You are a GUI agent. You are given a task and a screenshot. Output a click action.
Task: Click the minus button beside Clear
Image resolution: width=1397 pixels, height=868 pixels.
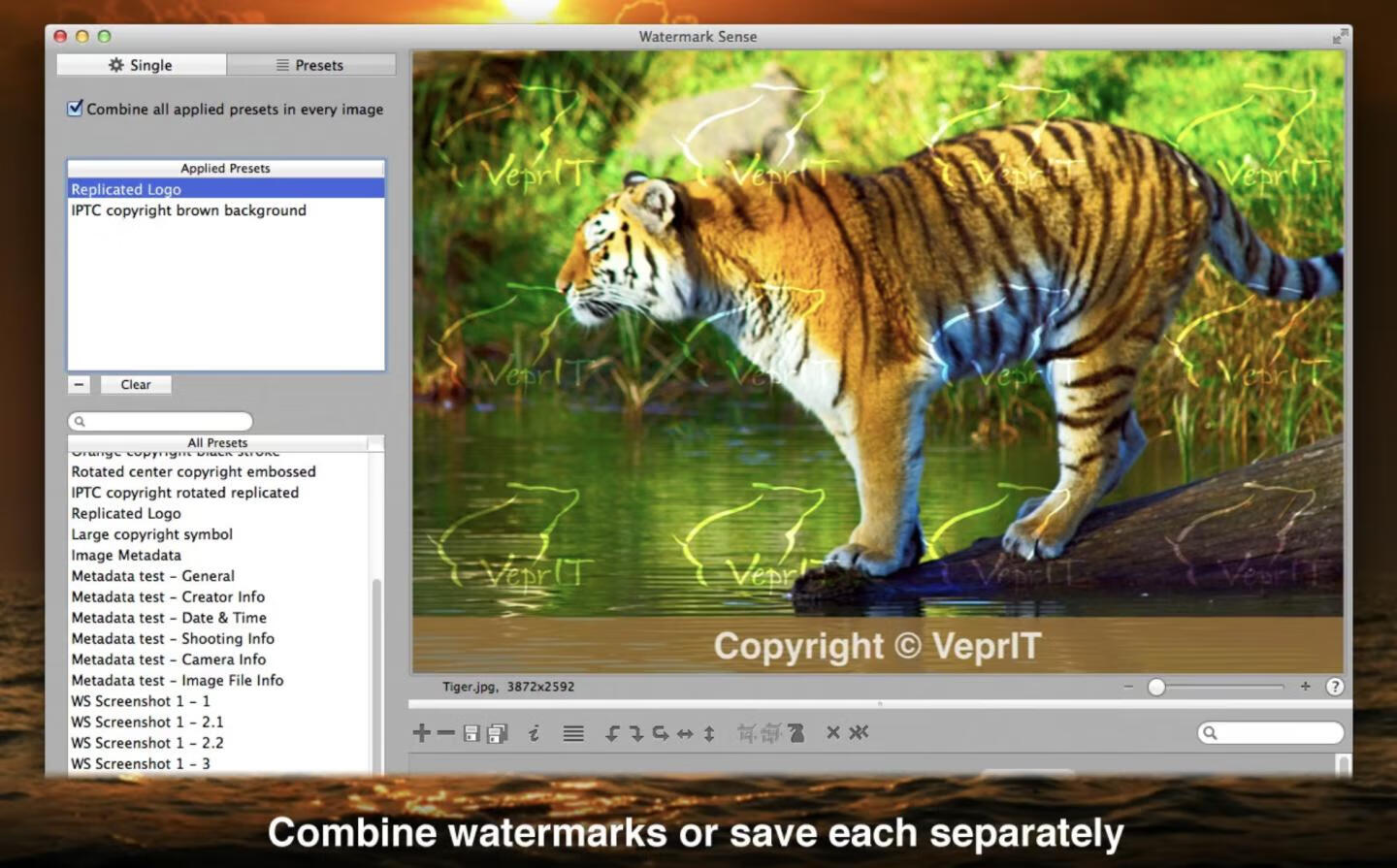tap(80, 385)
